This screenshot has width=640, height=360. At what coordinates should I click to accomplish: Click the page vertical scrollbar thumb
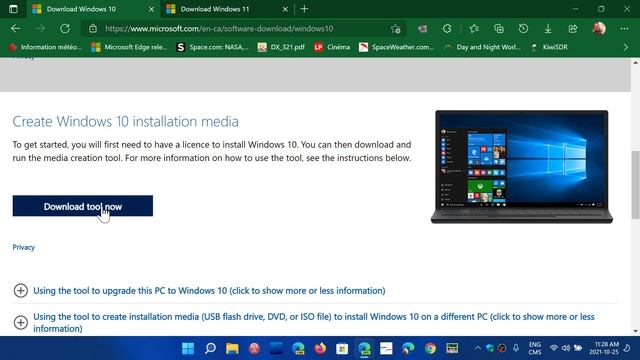point(636,184)
